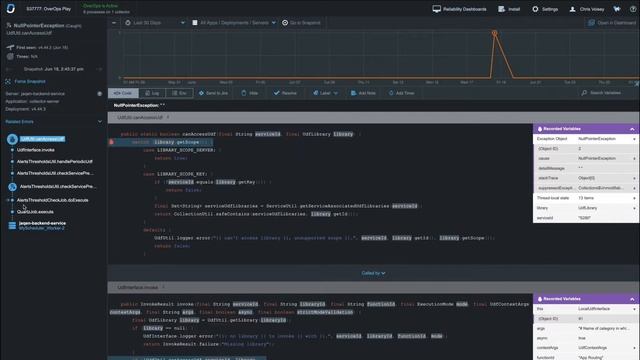Click the OverOps logo icon
Image resolution: width=640 pixels, height=360 pixels.
click(11, 8)
